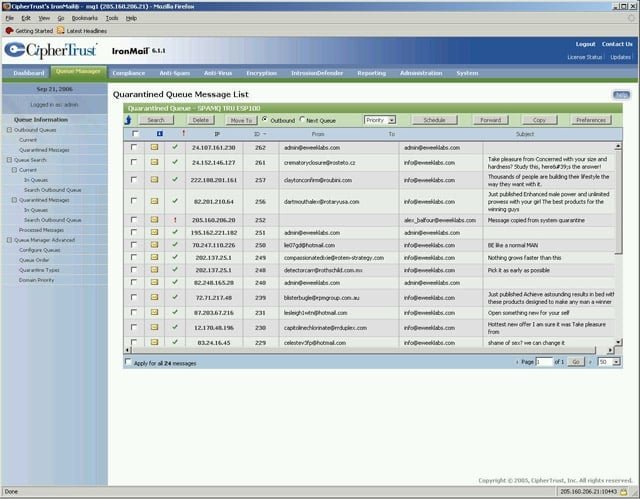The image size is (640, 499).
Task: Click the Forward button
Action: pos(490,120)
